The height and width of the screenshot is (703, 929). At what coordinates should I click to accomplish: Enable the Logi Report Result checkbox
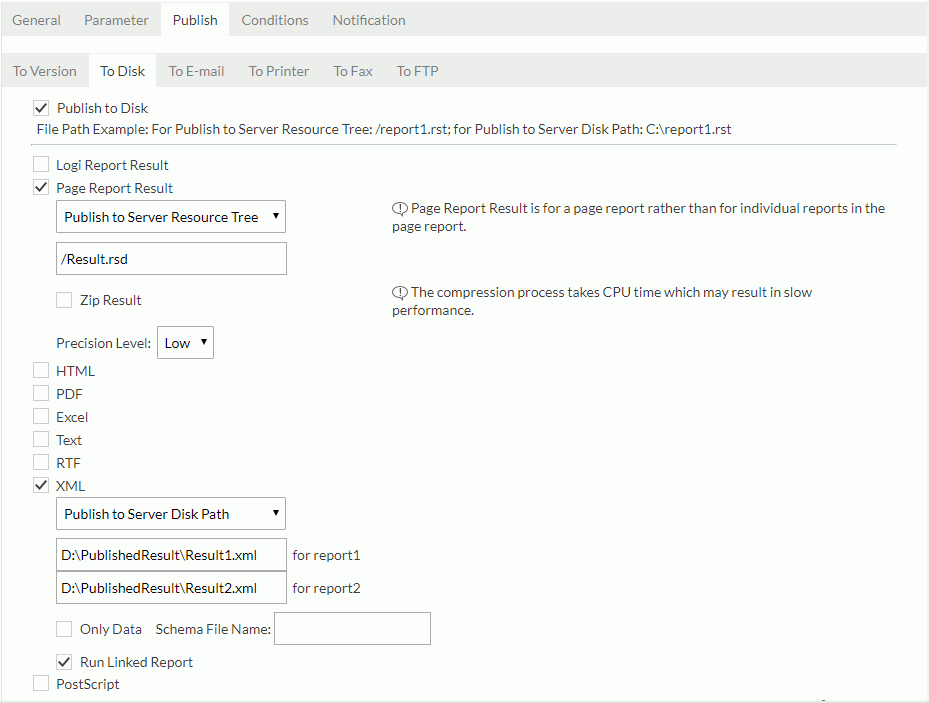pyautogui.click(x=41, y=165)
